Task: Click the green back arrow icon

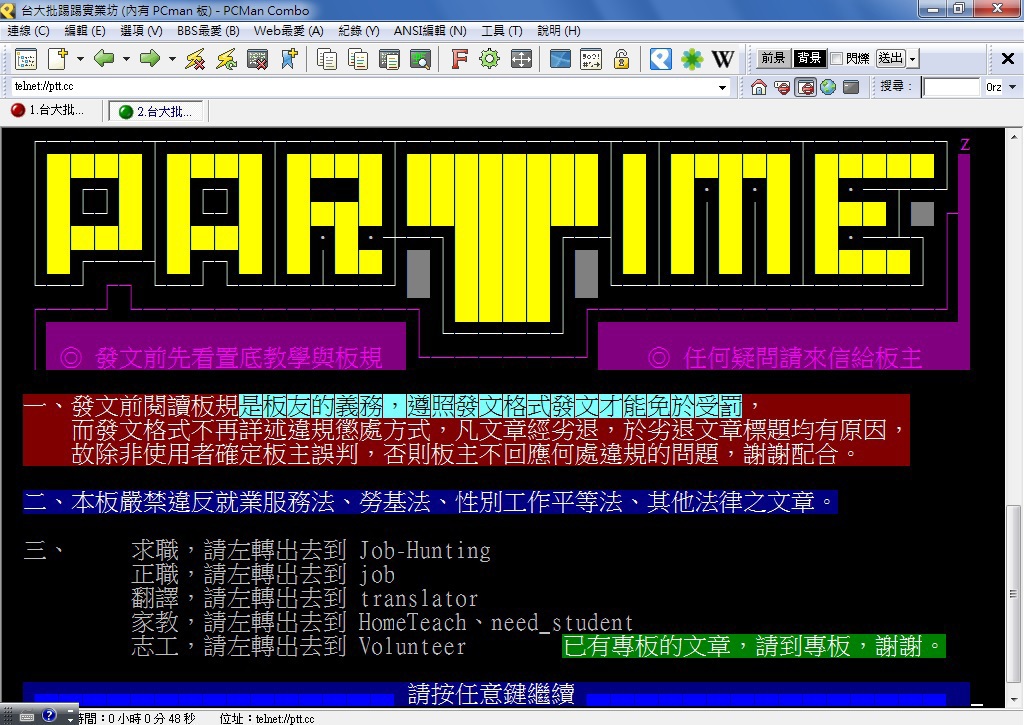Action: click(104, 59)
